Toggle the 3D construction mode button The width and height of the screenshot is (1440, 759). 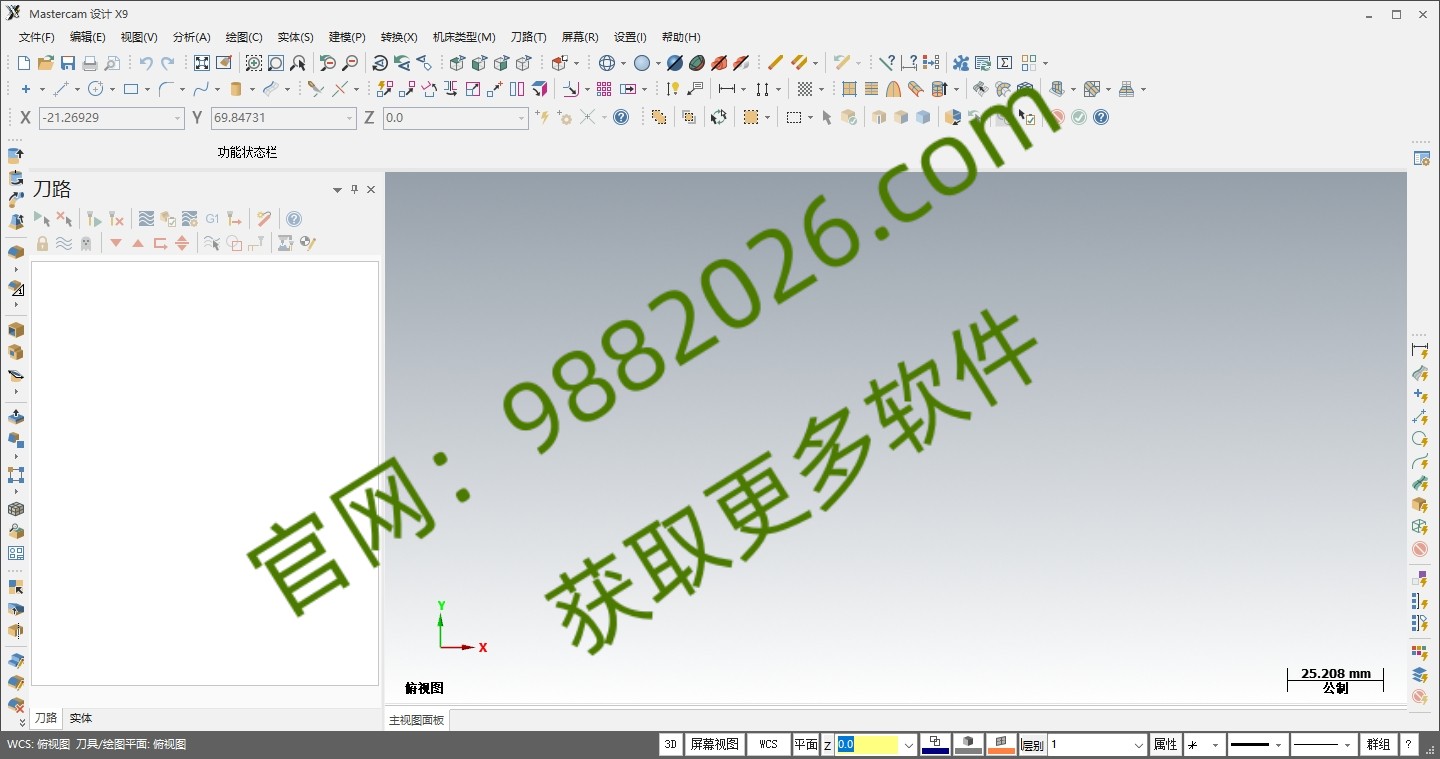[671, 744]
